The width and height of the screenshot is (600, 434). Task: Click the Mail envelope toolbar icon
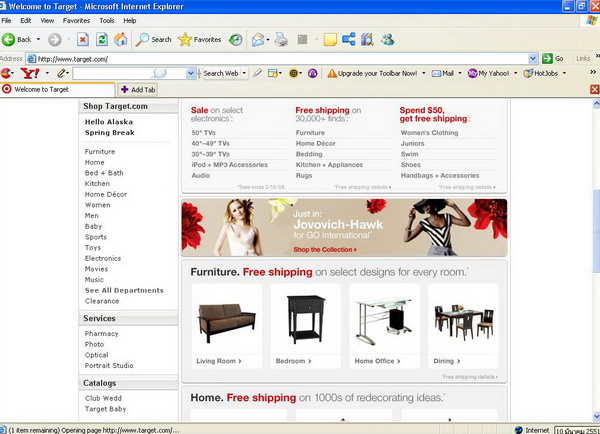tap(258, 39)
